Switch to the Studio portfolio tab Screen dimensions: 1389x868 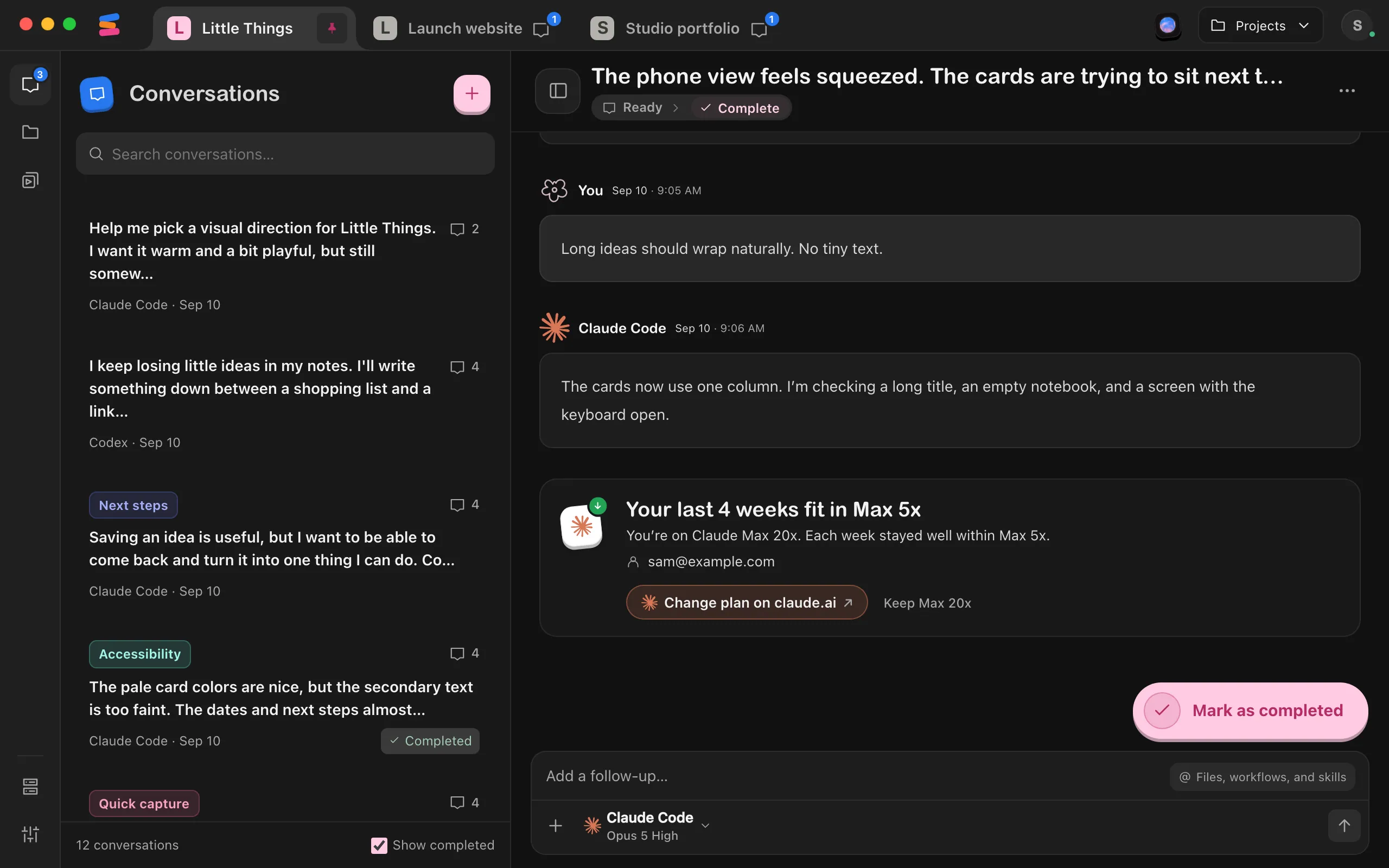coord(681,28)
